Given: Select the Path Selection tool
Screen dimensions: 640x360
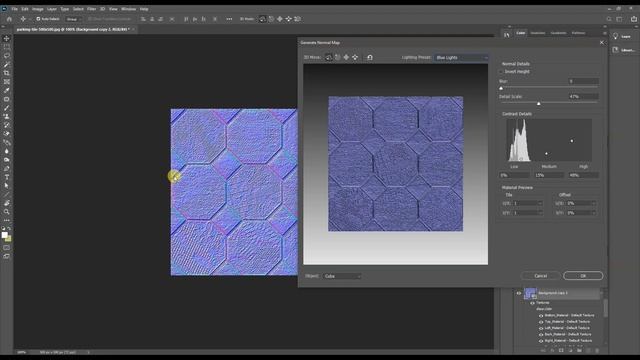Looking at the screenshot, I should point(7,185).
